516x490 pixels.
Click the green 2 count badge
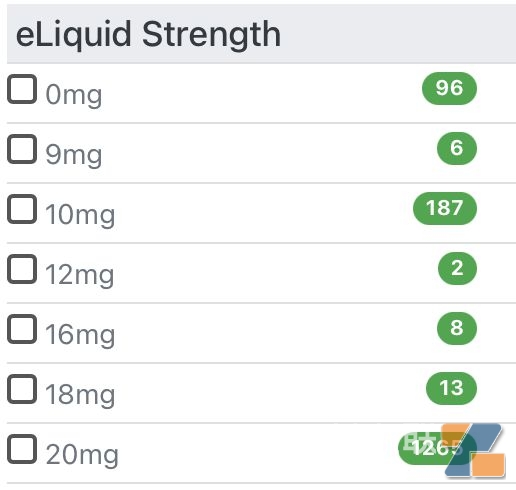pos(457,268)
